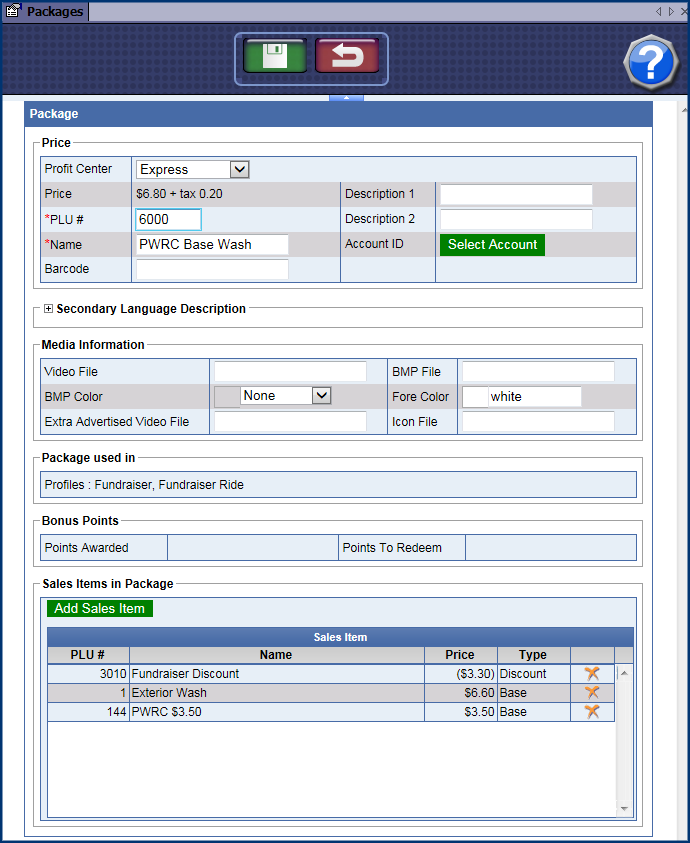
Task: Delete the Fundraiser Discount sales item
Action: point(592,674)
